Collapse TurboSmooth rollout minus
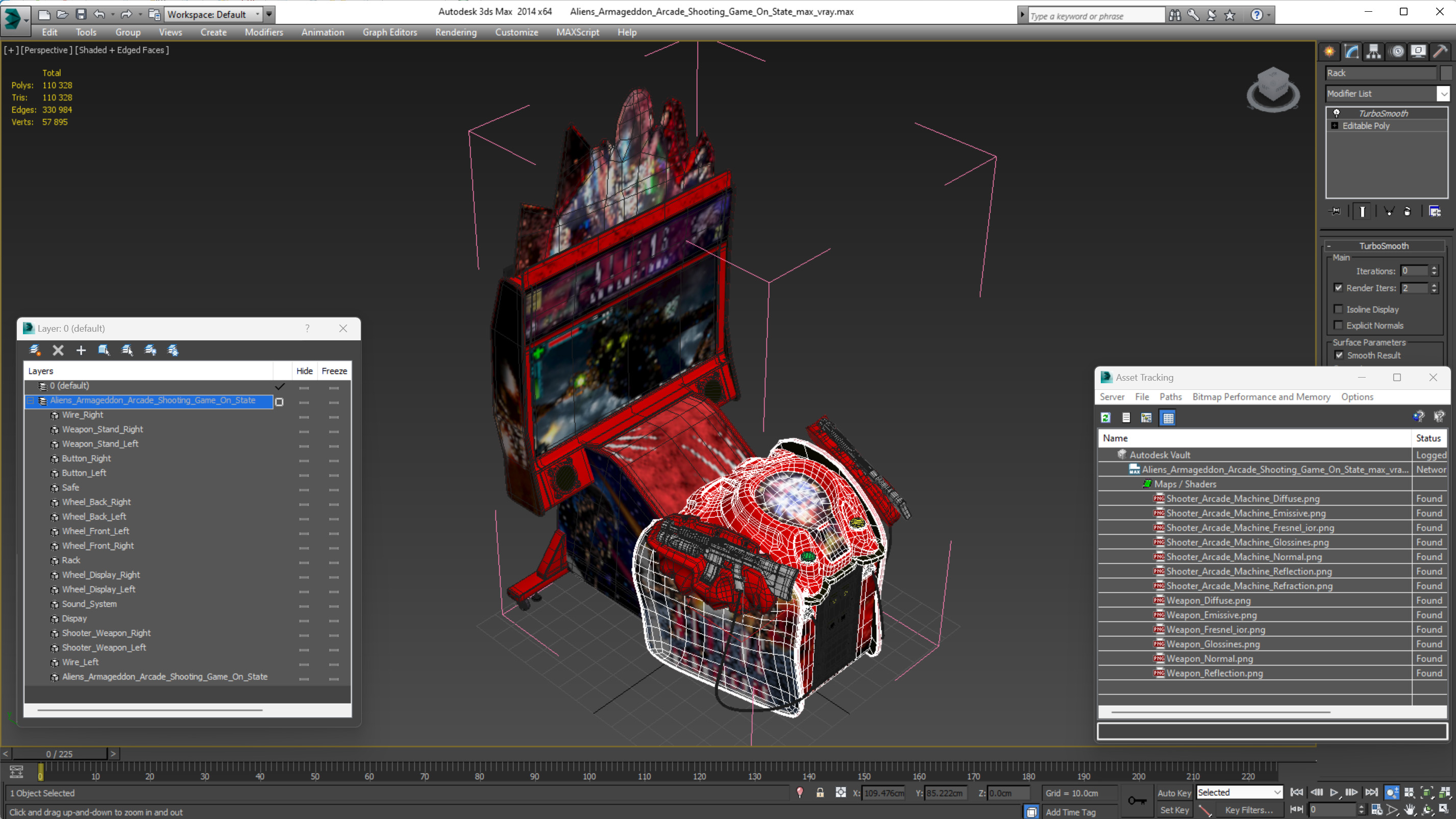Image resolution: width=1456 pixels, height=819 pixels. [x=1329, y=246]
